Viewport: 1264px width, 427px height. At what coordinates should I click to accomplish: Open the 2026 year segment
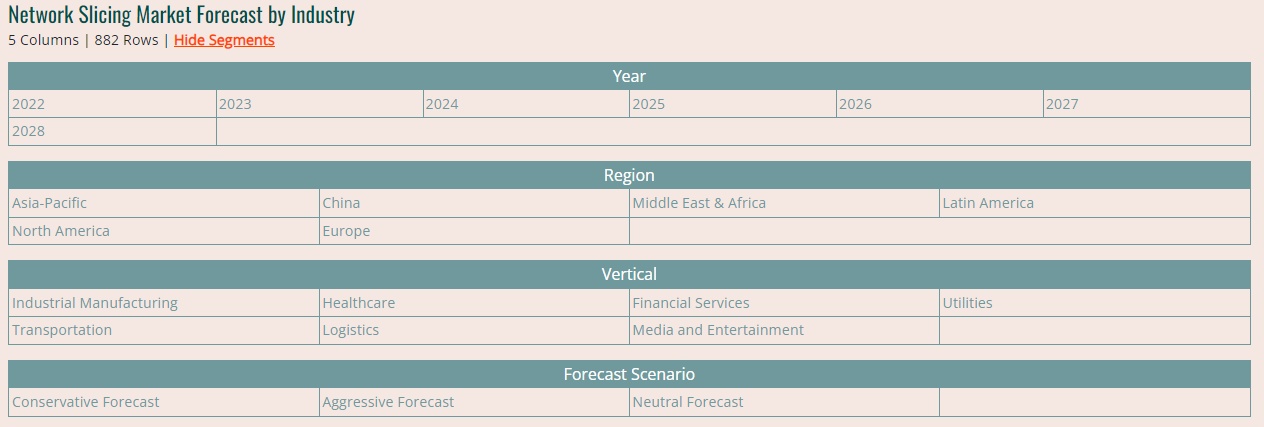coord(855,104)
